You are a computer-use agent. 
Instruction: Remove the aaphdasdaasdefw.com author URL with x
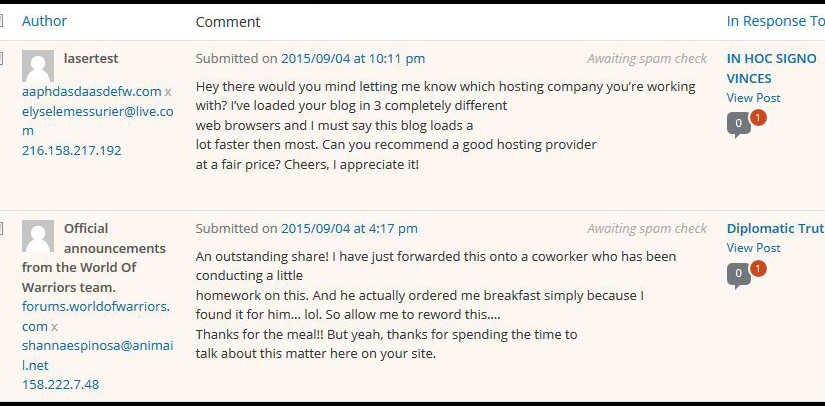pos(168,92)
